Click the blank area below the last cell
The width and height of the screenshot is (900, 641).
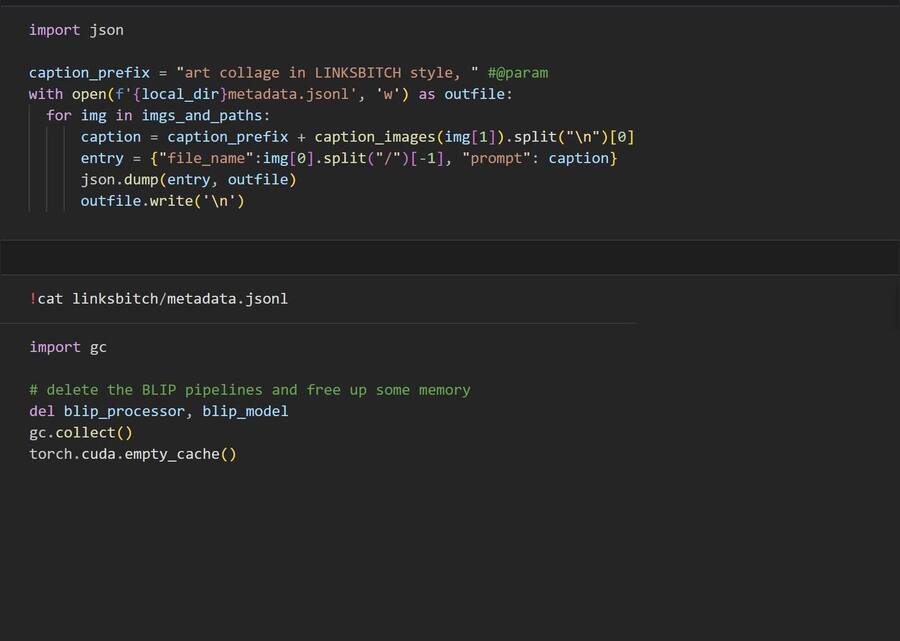450,560
